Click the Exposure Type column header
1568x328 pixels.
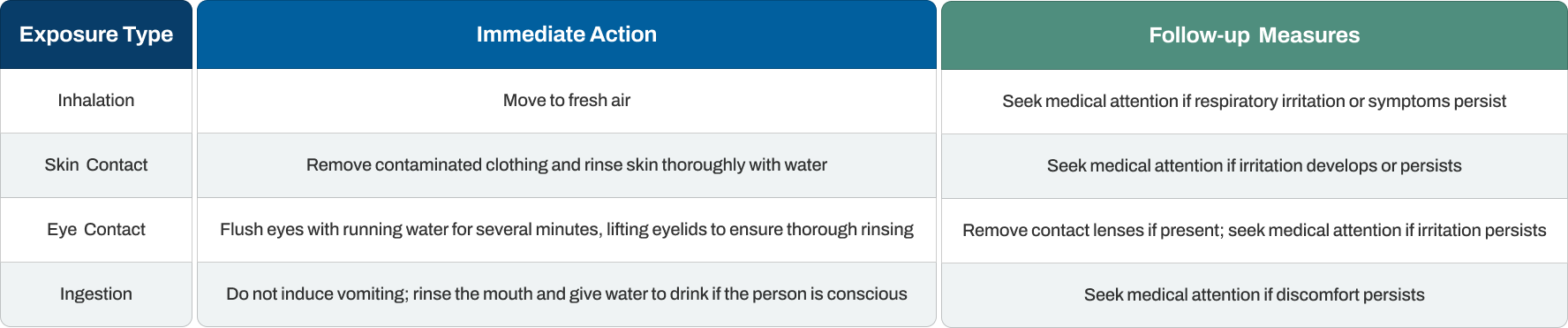coord(96,34)
